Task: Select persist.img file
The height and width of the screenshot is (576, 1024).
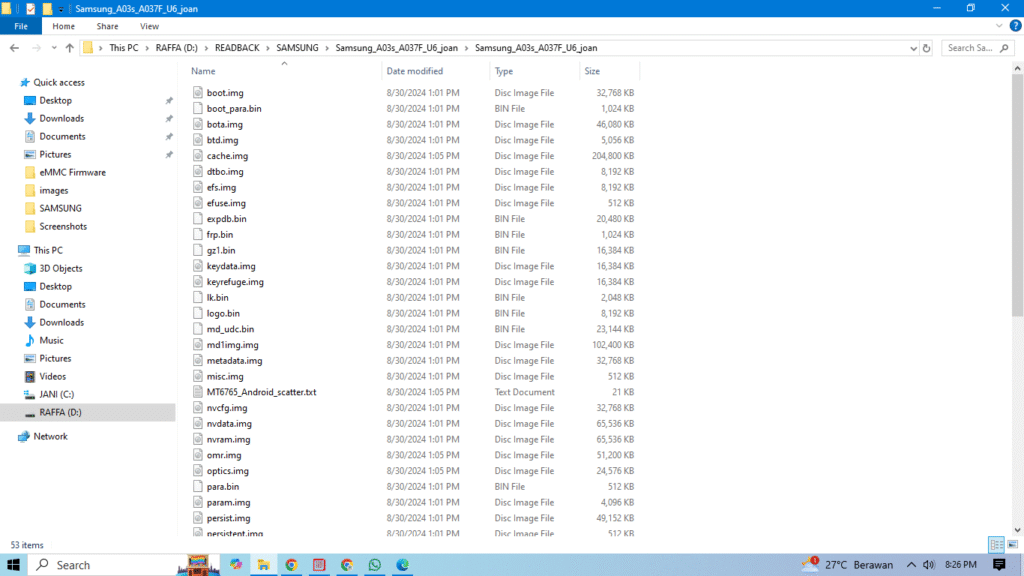Action: (x=229, y=518)
